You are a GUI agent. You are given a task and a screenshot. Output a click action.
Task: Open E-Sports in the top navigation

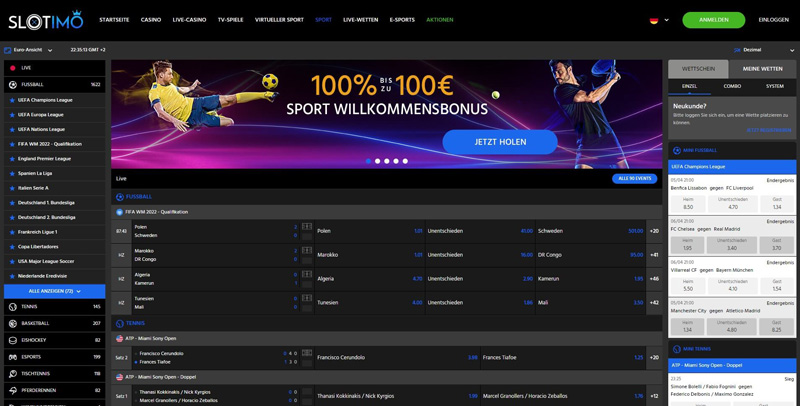402,20
